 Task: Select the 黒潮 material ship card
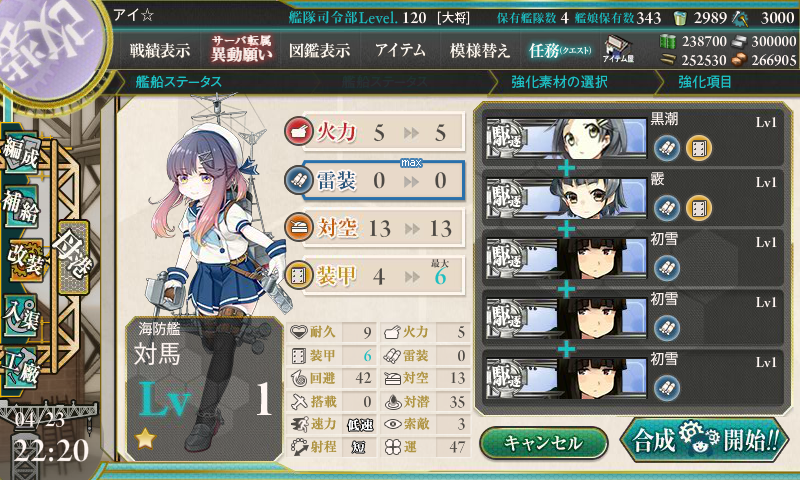633,137
